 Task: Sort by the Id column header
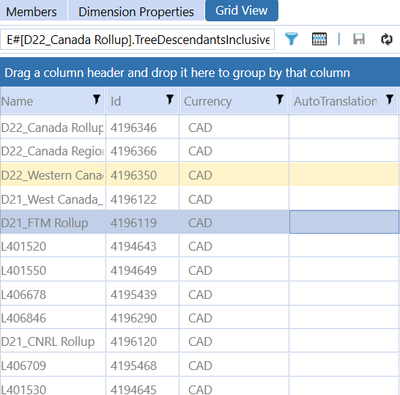point(116,101)
